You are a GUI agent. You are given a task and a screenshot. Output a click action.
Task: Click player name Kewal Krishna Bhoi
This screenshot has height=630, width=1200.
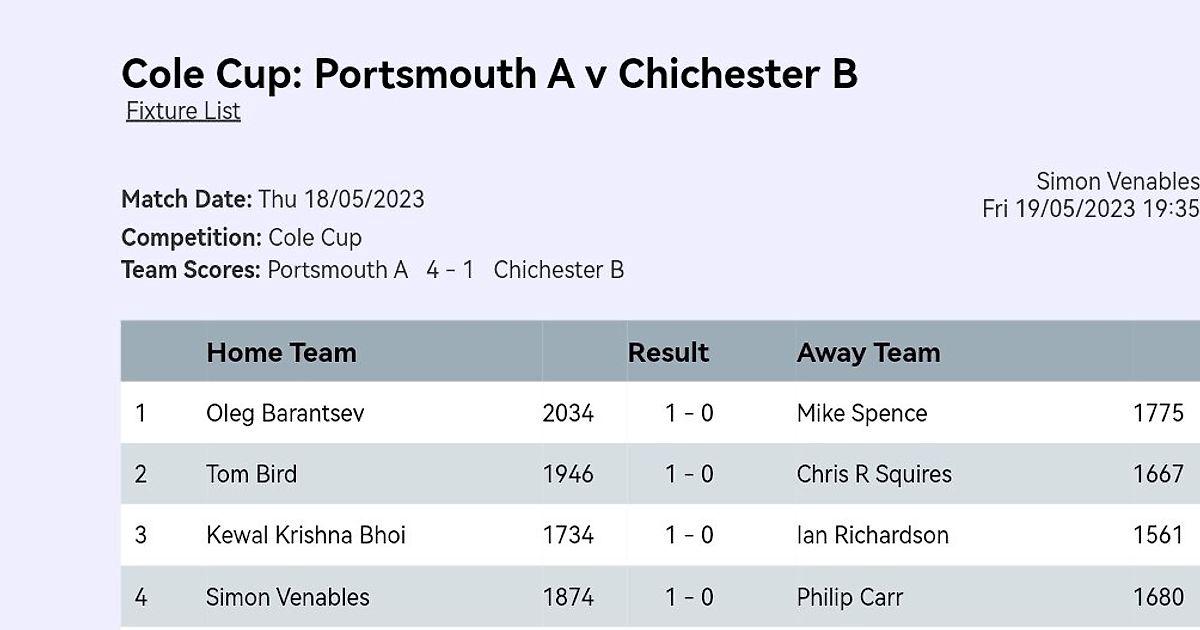point(306,535)
